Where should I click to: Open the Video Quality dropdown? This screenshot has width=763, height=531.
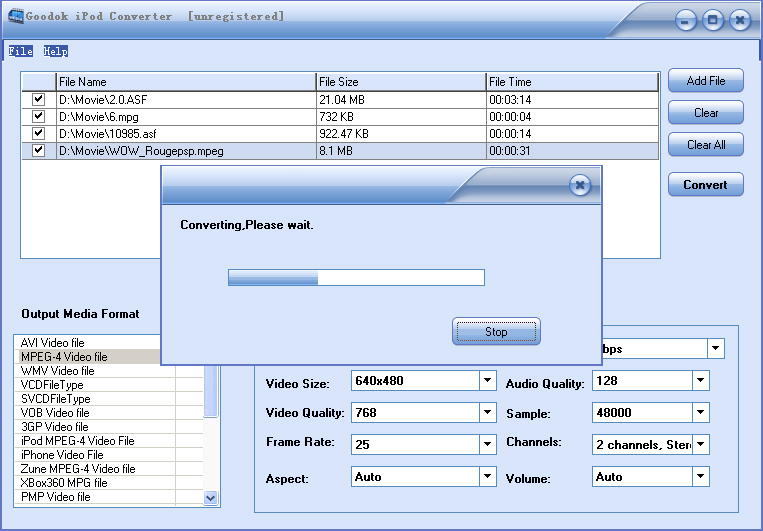coord(487,413)
